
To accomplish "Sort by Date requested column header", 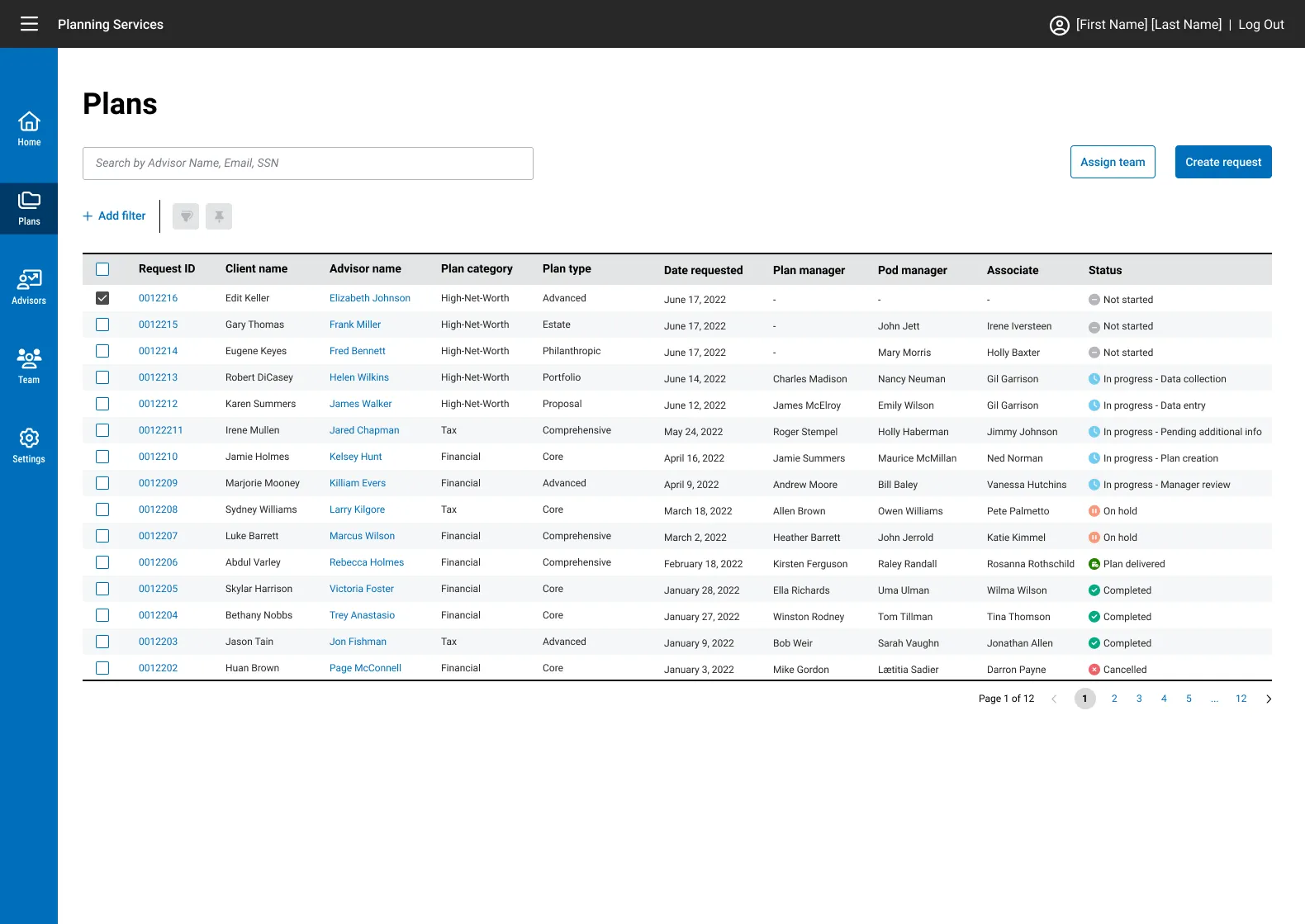I will click(703, 271).
